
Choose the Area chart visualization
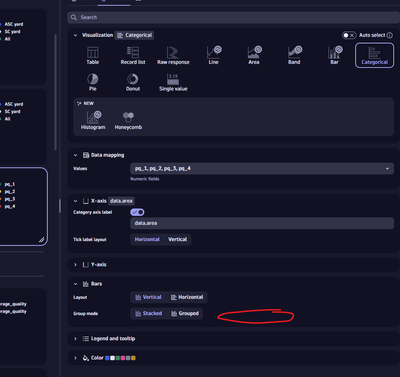(x=254, y=55)
